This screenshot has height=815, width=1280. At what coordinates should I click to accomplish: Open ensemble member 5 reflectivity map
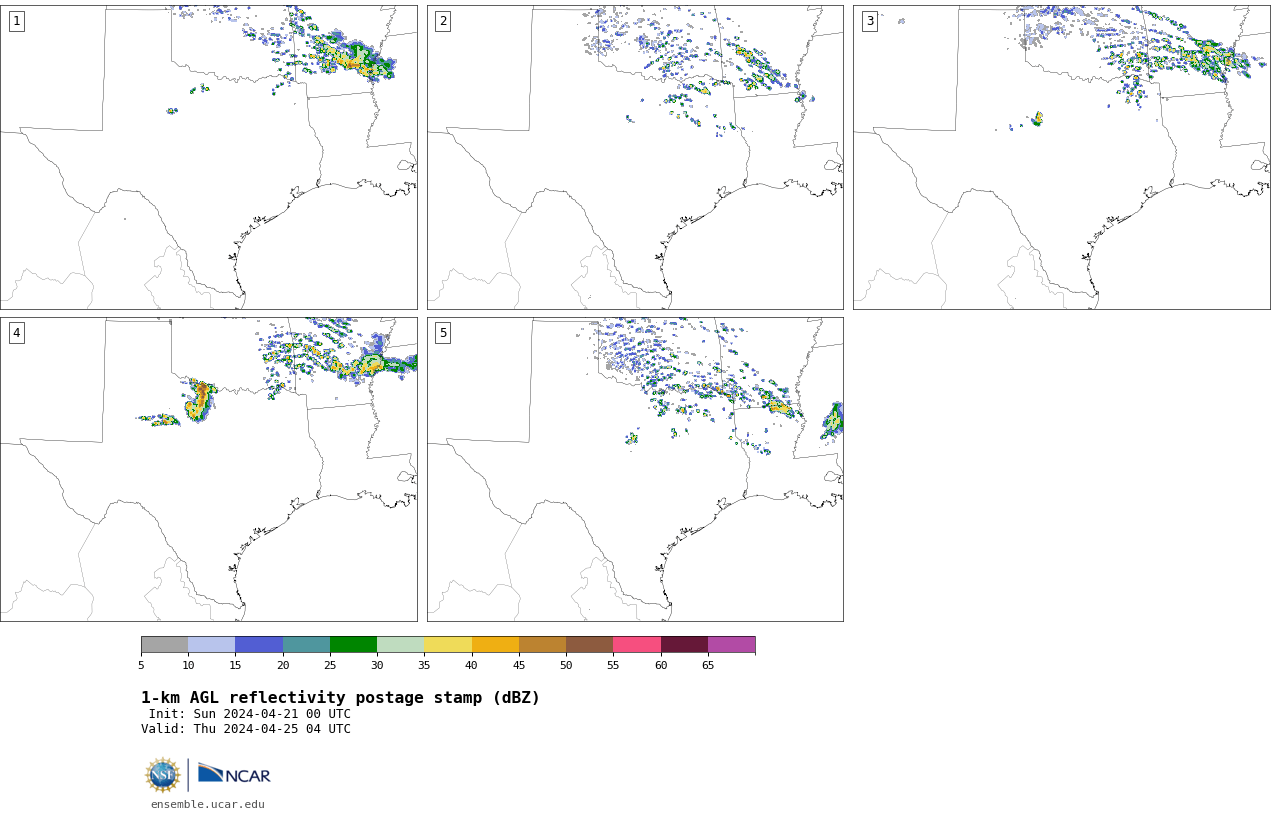click(635, 469)
